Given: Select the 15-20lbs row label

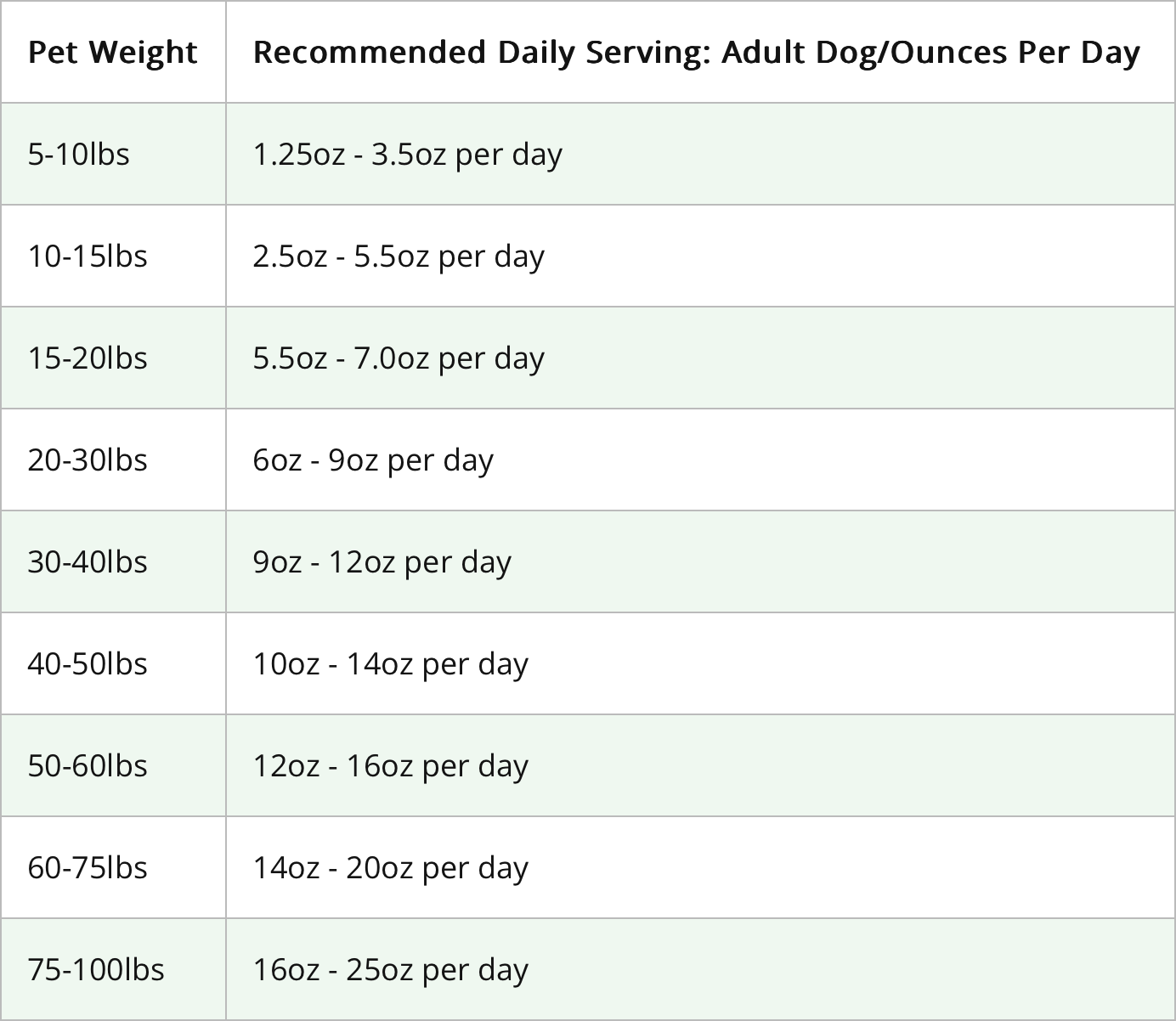Looking at the screenshot, I should 88,358.
